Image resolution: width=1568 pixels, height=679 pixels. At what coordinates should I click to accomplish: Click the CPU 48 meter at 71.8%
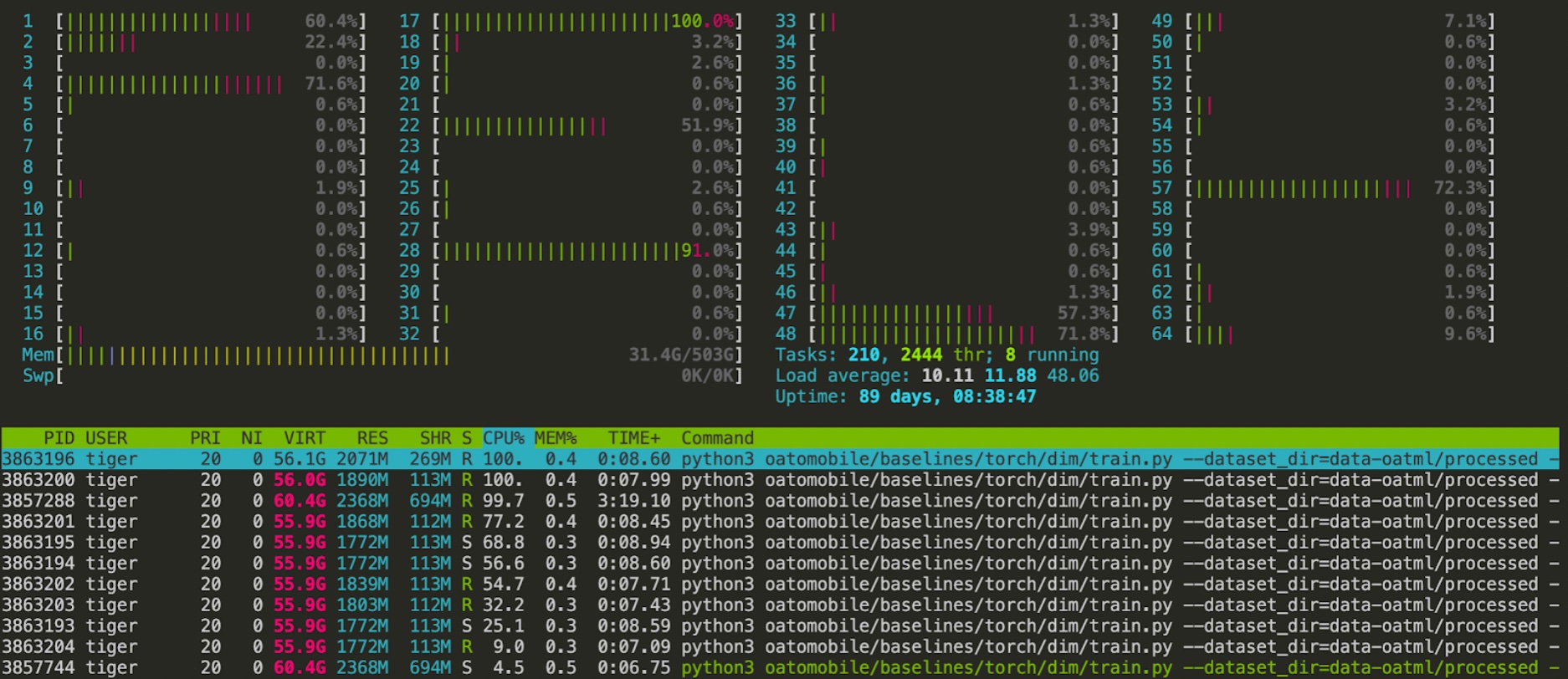tap(947, 334)
